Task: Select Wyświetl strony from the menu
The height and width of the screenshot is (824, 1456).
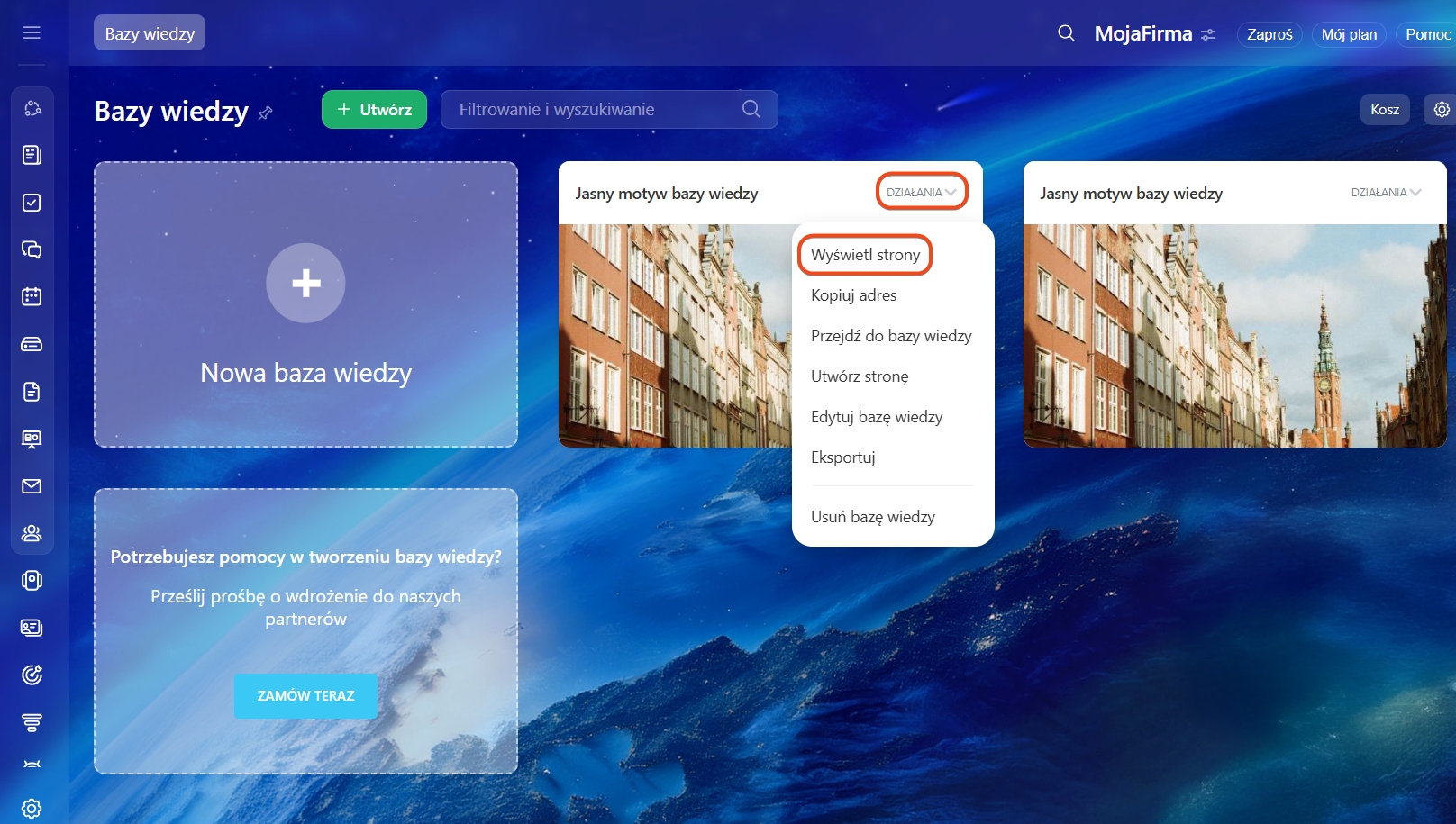Action: tap(865, 255)
